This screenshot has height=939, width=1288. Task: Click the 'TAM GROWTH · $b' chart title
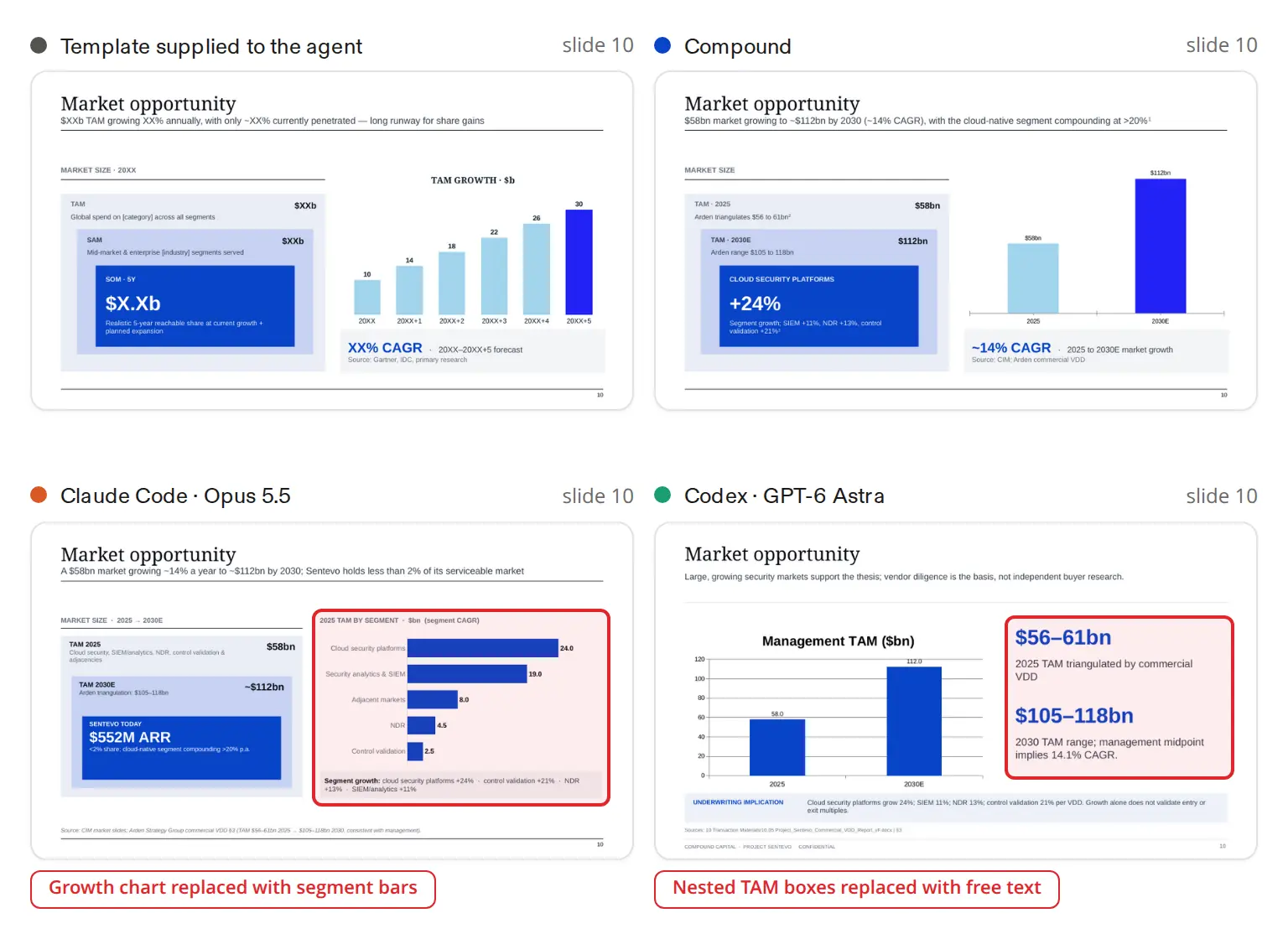point(473,180)
